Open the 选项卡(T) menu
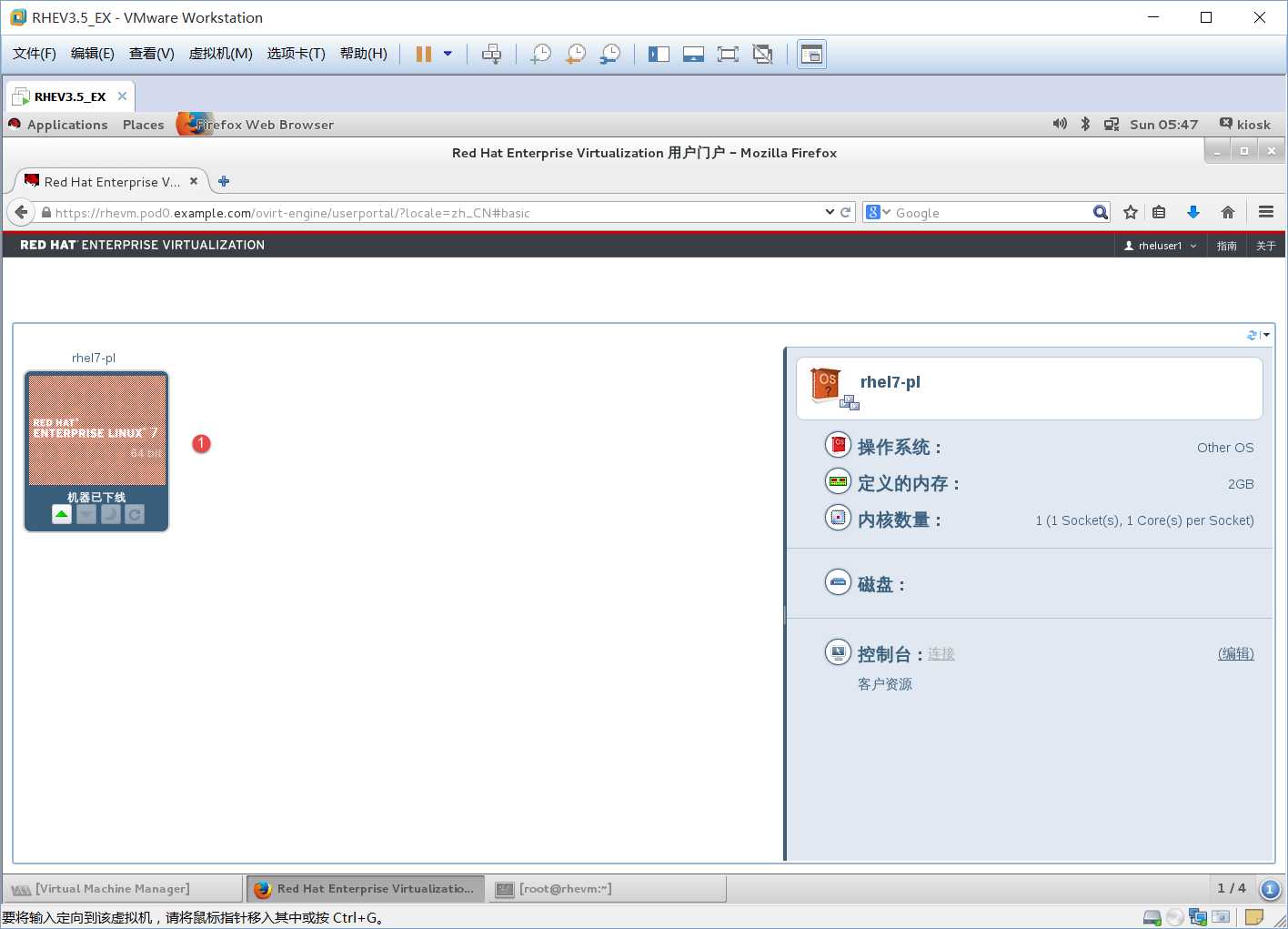Image resolution: width=1288 pixels, height=929 pixels. coord(297,54)
